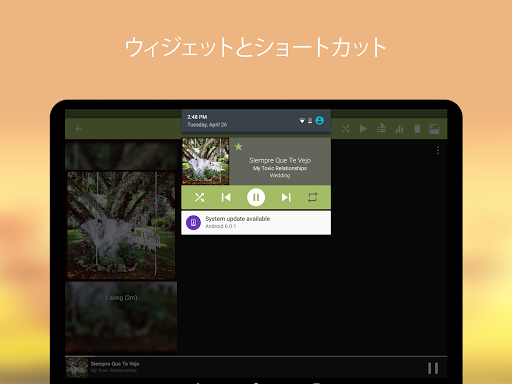Tap the battery status icon
512x384 pixels.
click(310, 121)
